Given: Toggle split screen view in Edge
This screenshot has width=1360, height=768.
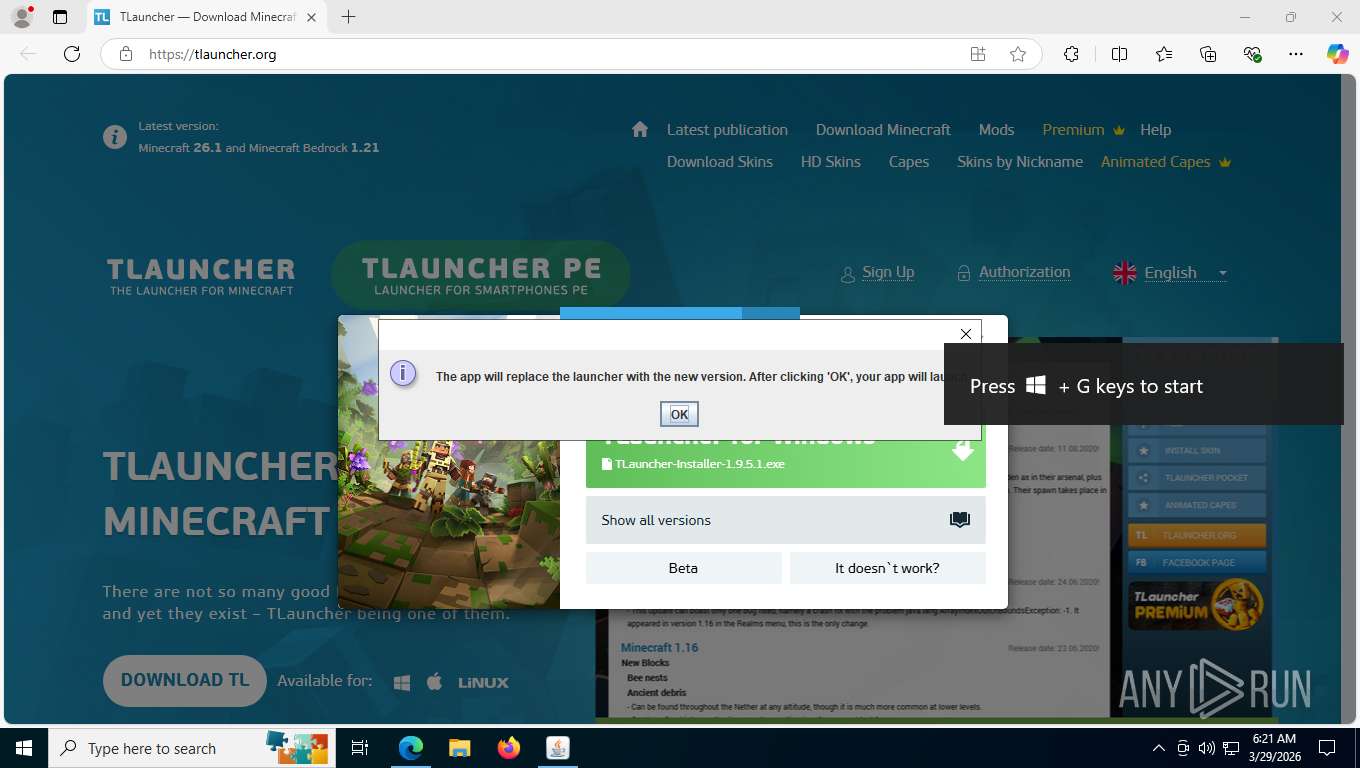Looking at the screenshot, I should click(1119, 54).
